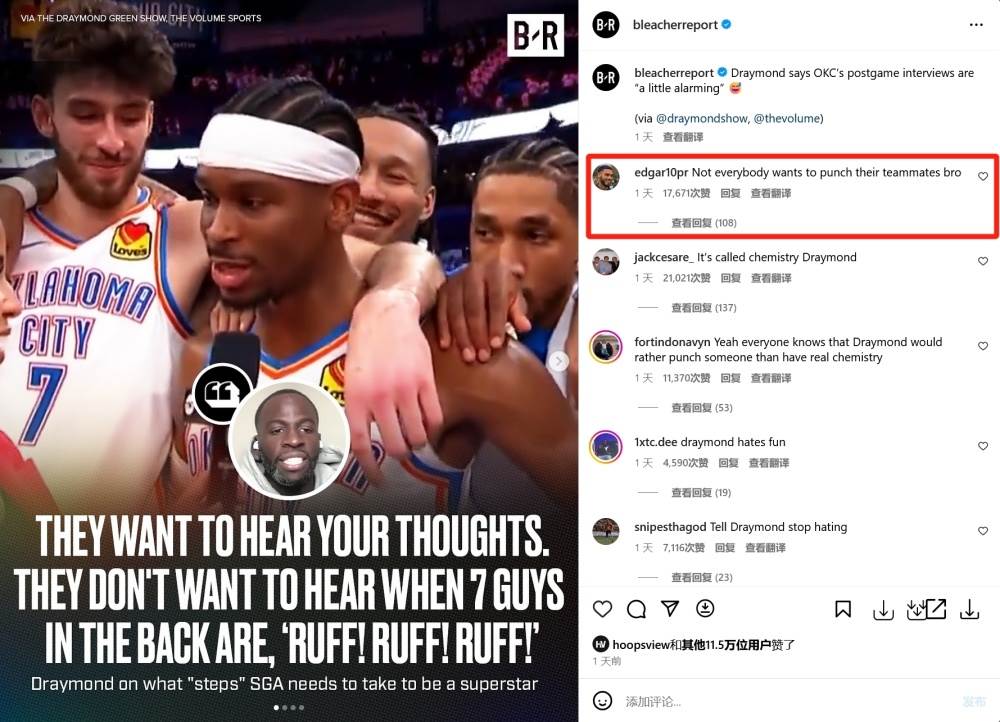Image resolution: width=1000 pixels, height=722 pixels.
Task: Select the second carousel dot indicator
Action: [284, 707]
